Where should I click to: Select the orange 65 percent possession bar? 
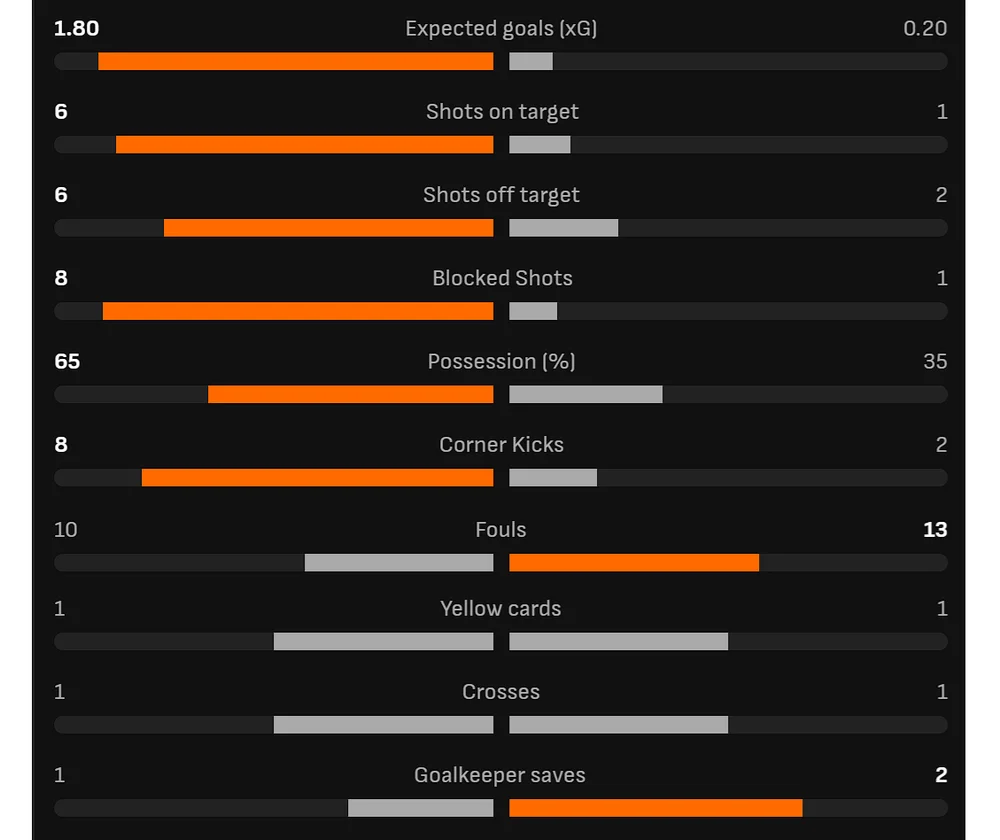[x=351, y=394]
